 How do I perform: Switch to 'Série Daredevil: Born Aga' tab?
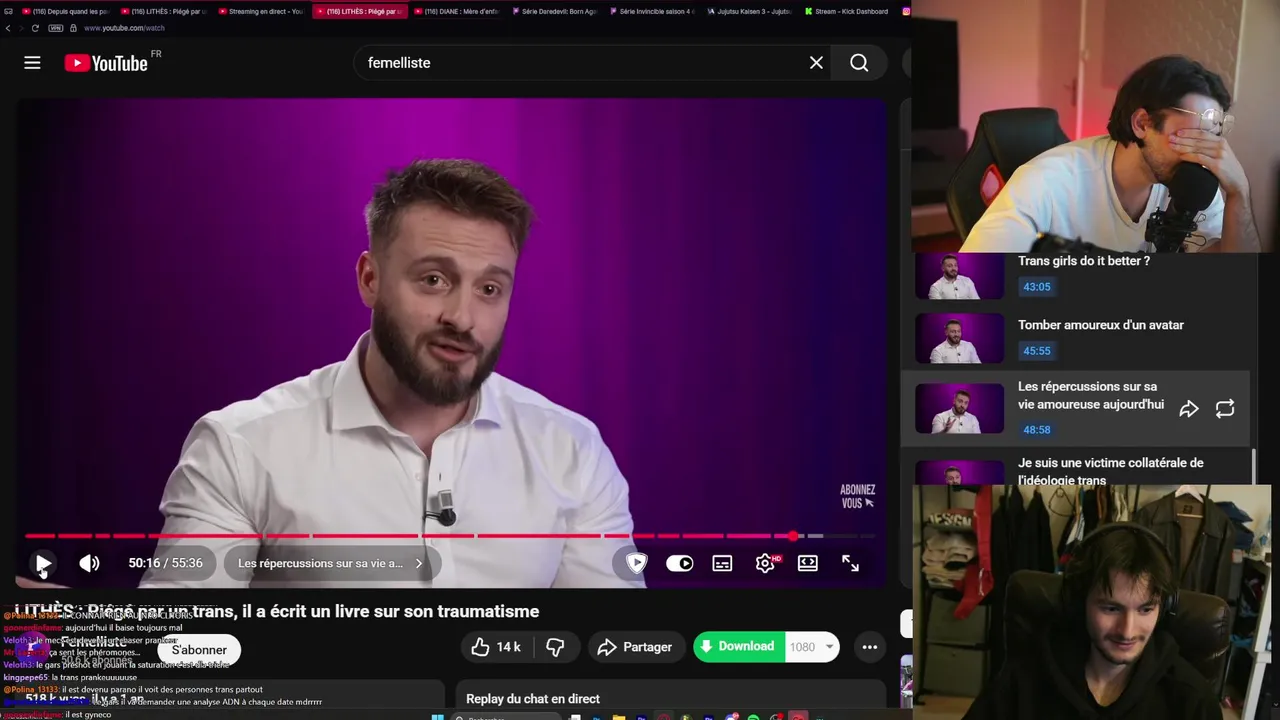(x=554, y=11)
